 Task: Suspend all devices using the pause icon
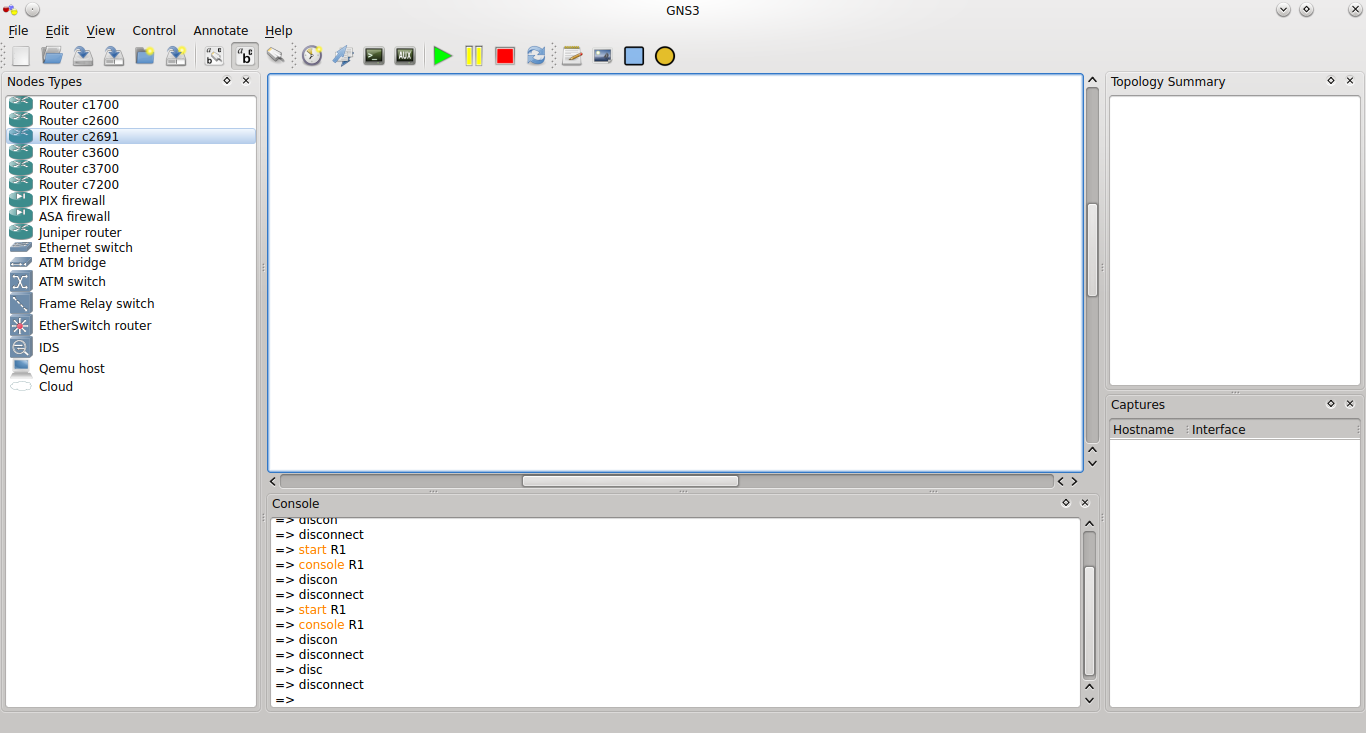(474, 55)
